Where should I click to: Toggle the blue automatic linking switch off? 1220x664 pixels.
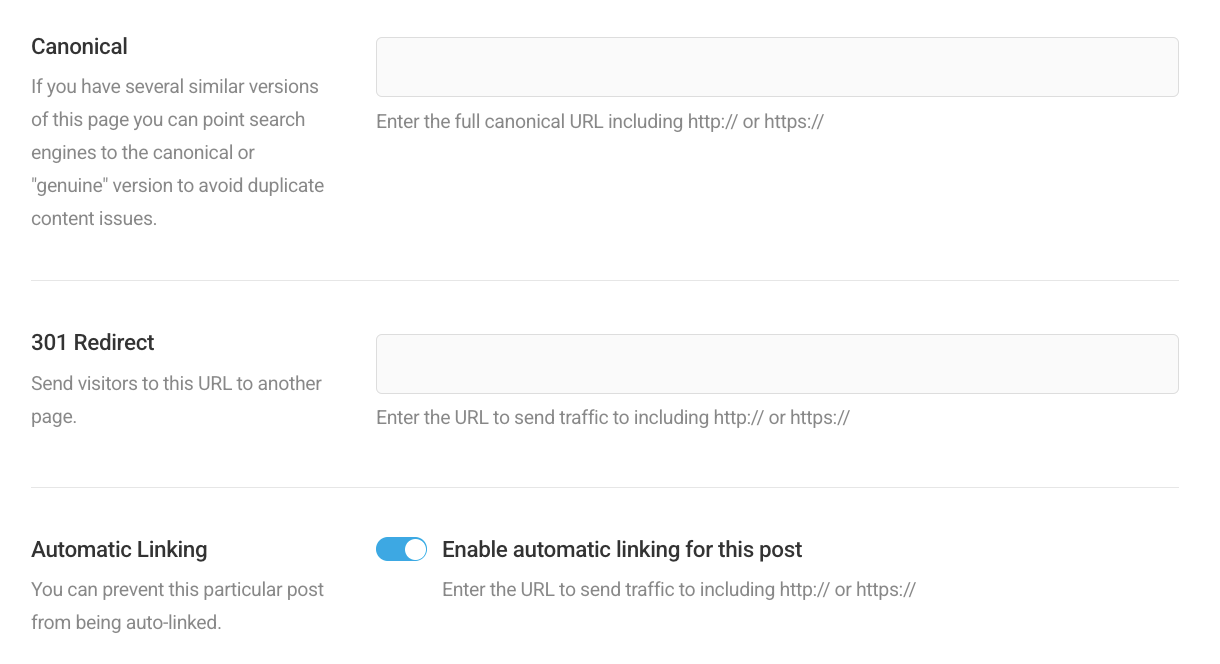[401, 549]
